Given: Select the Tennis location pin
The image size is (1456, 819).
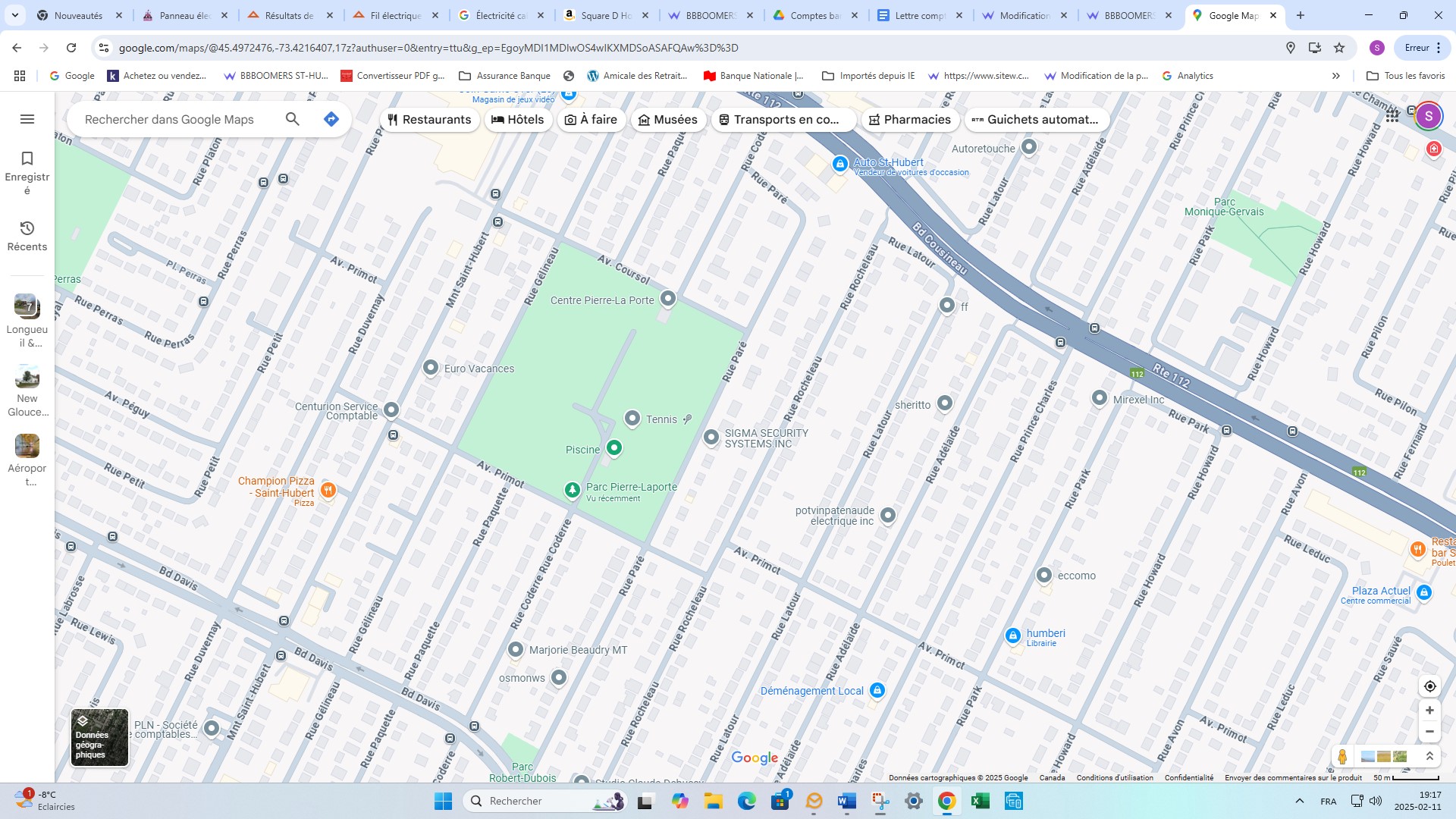Looking at the screenshot, I should pyautogui.click(x=632, y=418).
